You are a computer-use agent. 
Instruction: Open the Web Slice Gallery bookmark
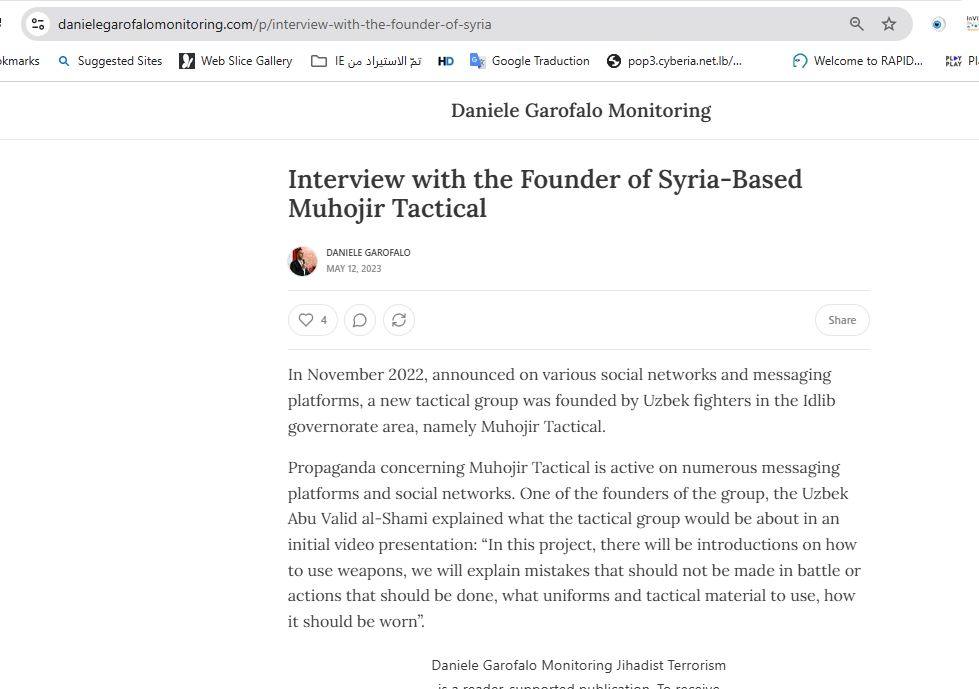click(x=236, y=61)
